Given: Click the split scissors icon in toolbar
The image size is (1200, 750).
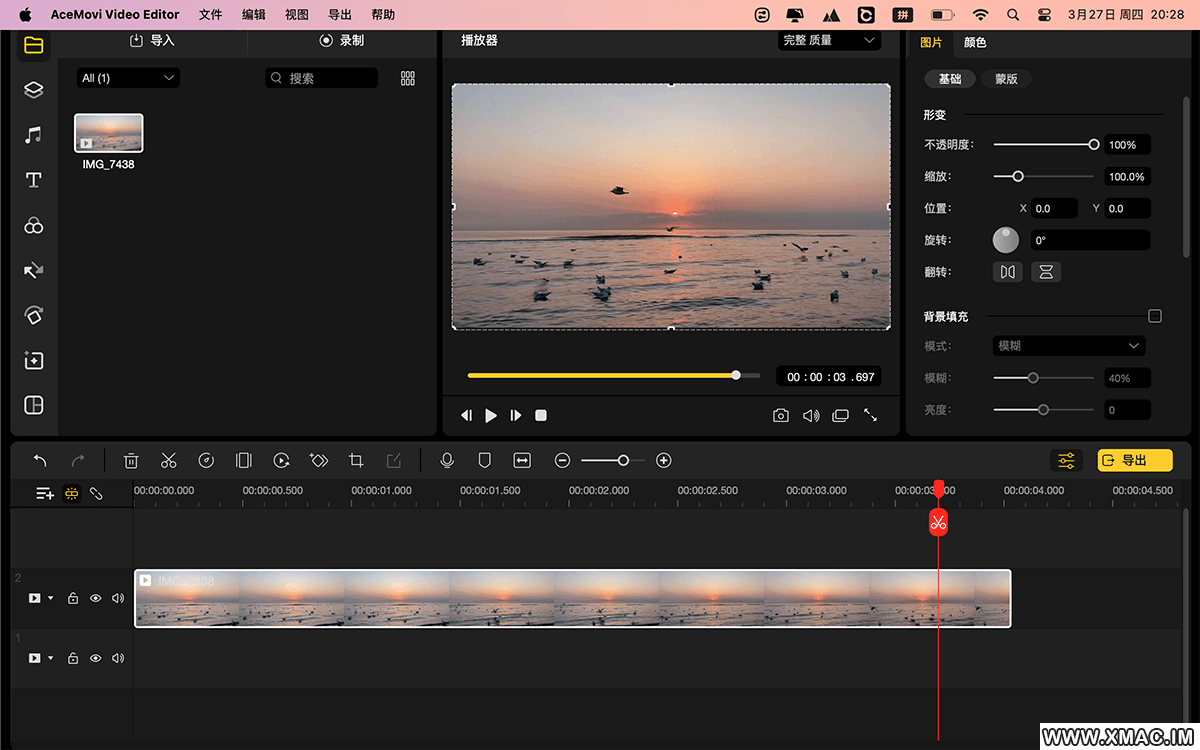Looking at the screenshot, I should pyautogui.click(x=168, y=460).
